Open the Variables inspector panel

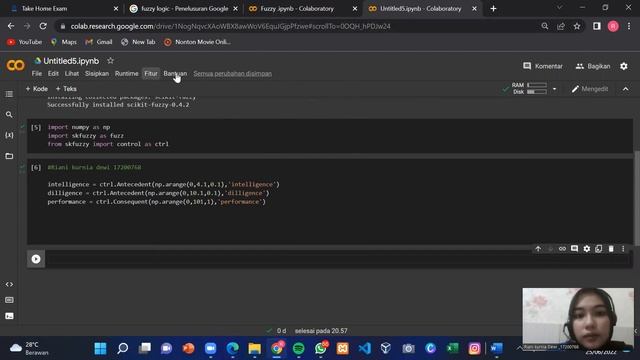tap(9, 135)
